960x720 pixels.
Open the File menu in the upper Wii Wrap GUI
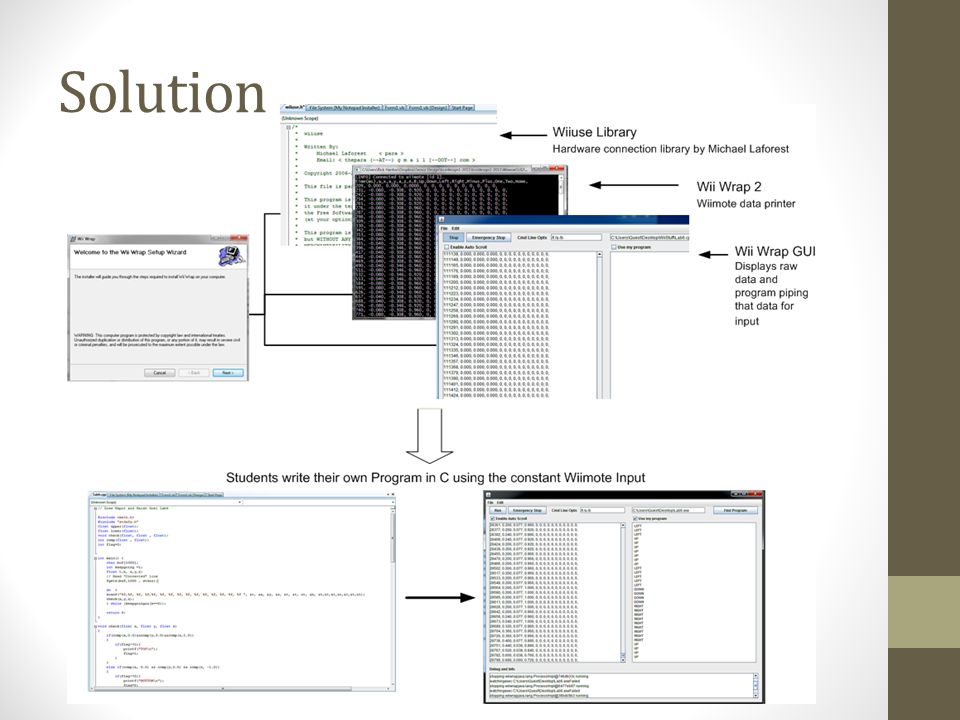point(445,228)
